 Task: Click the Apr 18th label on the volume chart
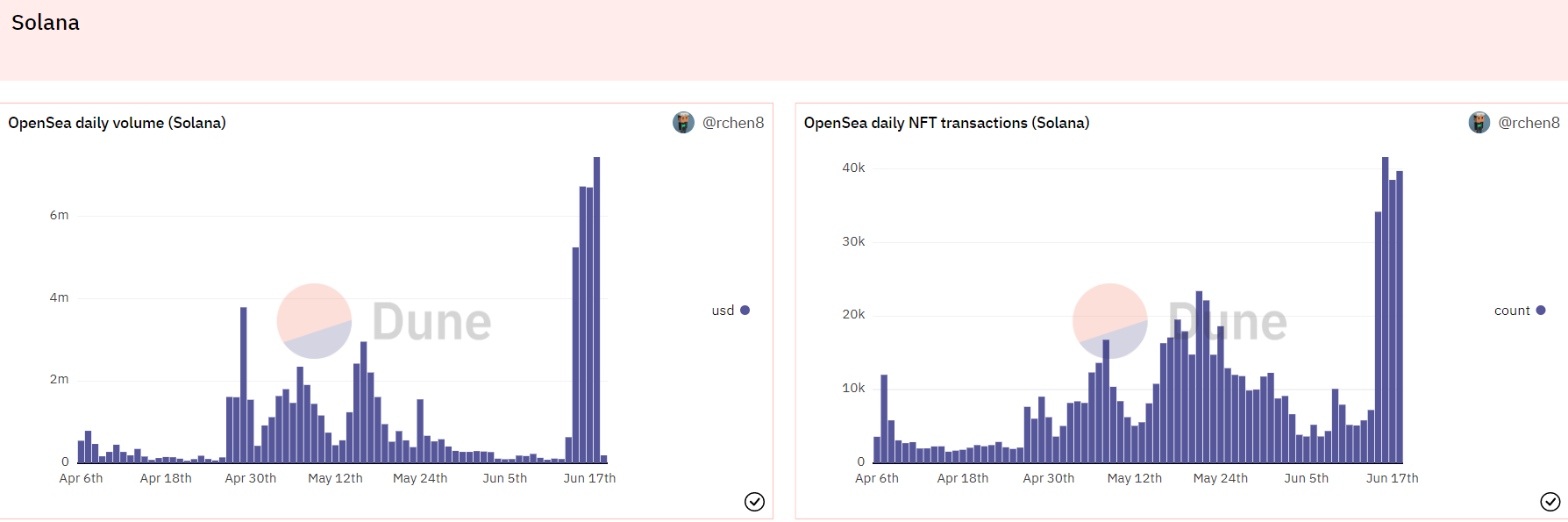[166, 478]
